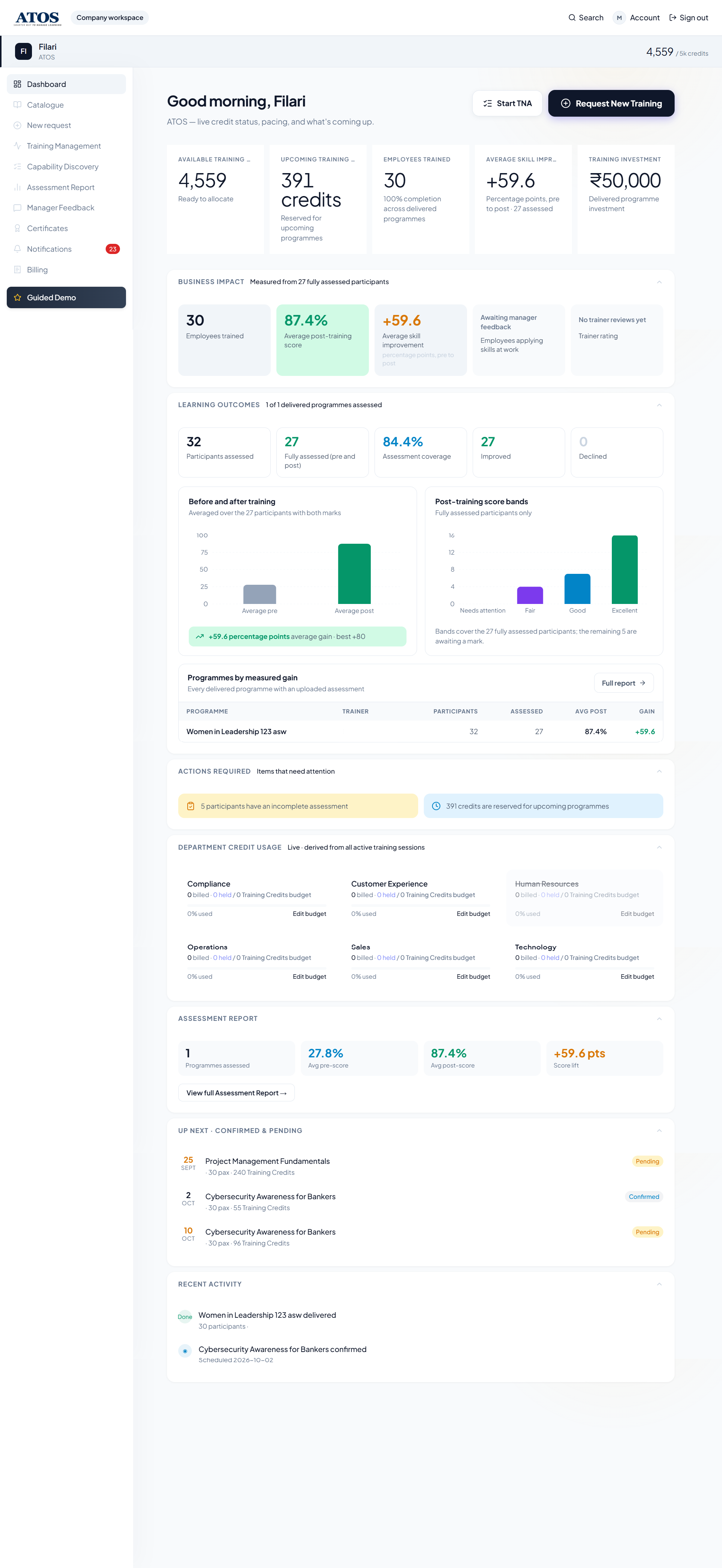Click the 5 participants incomplete assessment alert
Image resolution: width=722 pixels, height=1568 pixels.
click(298, 806)
